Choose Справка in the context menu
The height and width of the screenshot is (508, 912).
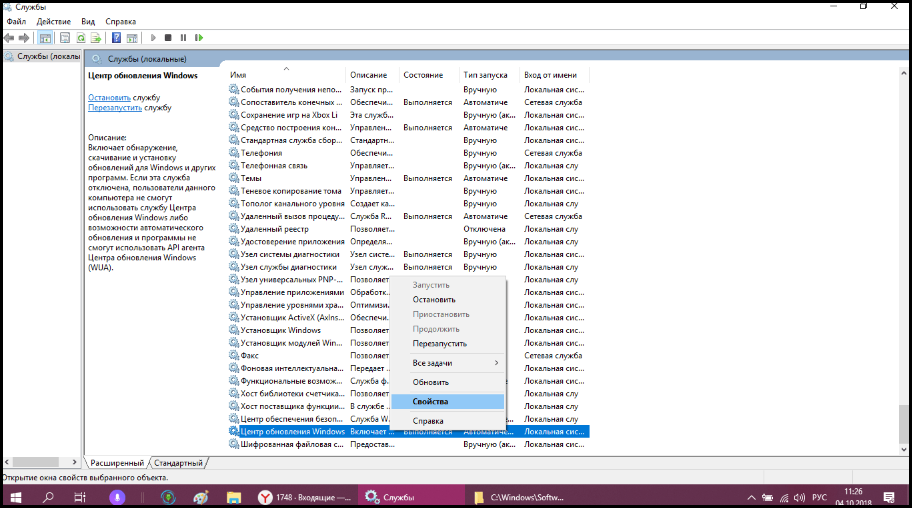click(x=447, y=421)
